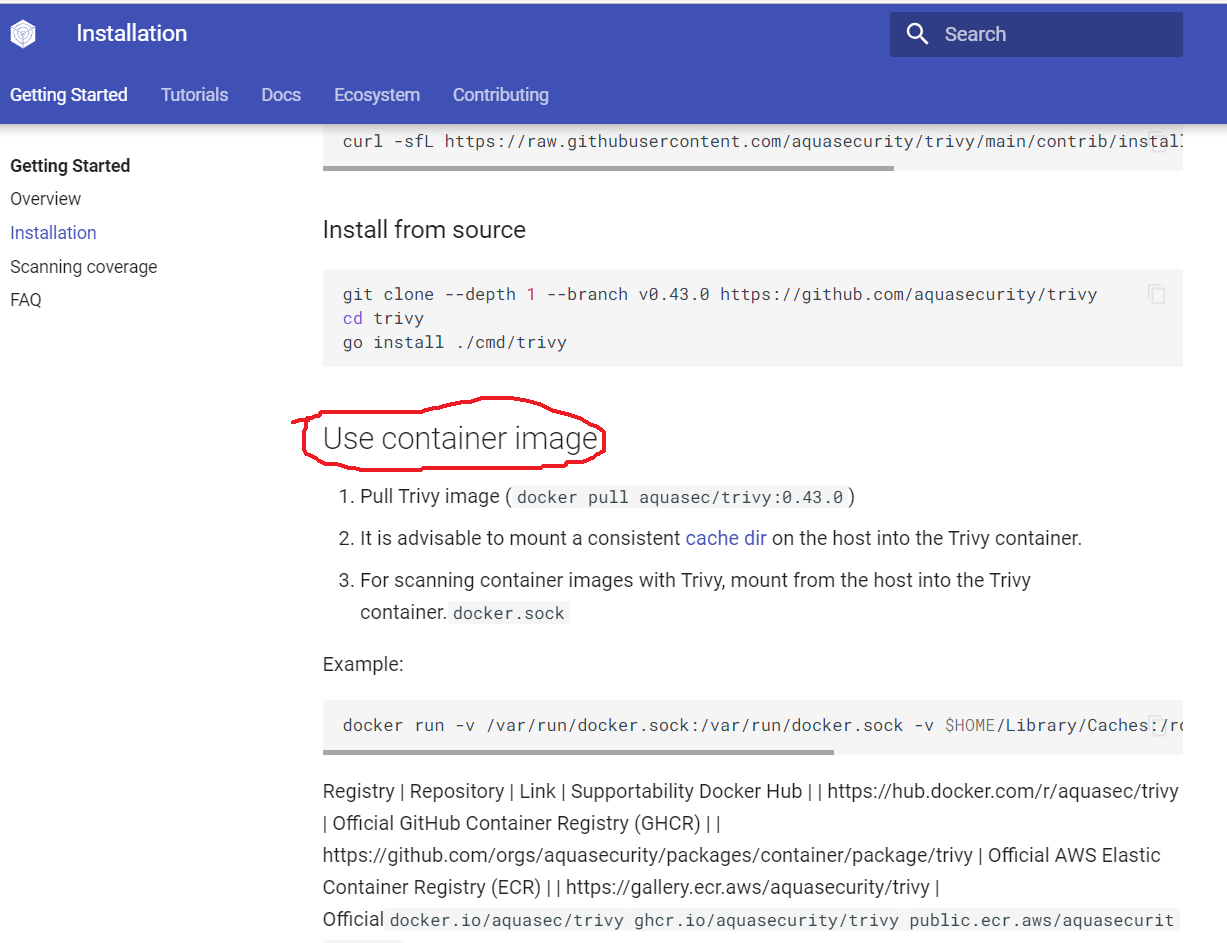Focus the Search input field

[1036, 34]
